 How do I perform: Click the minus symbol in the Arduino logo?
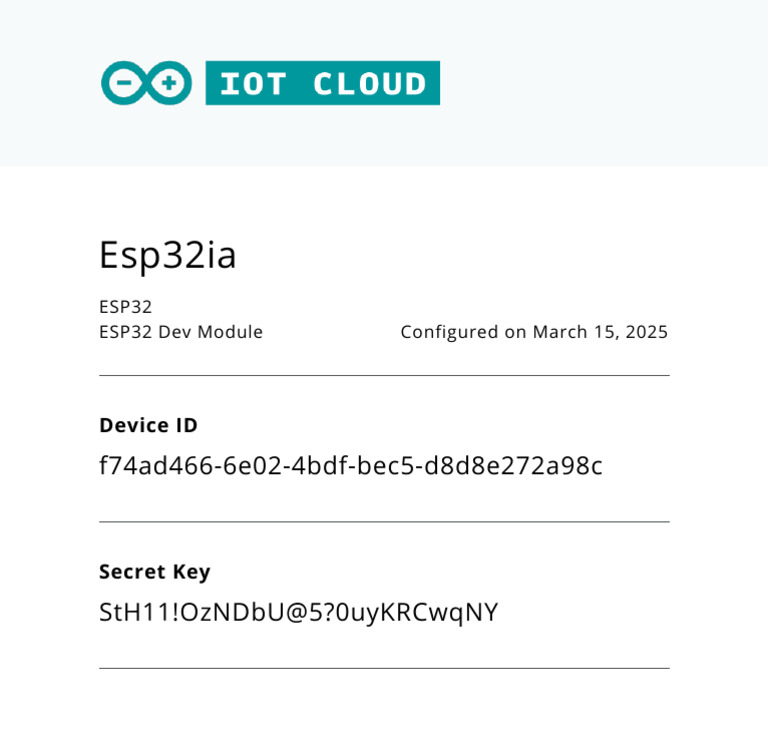pyautogui.click(x=126, y=83)
